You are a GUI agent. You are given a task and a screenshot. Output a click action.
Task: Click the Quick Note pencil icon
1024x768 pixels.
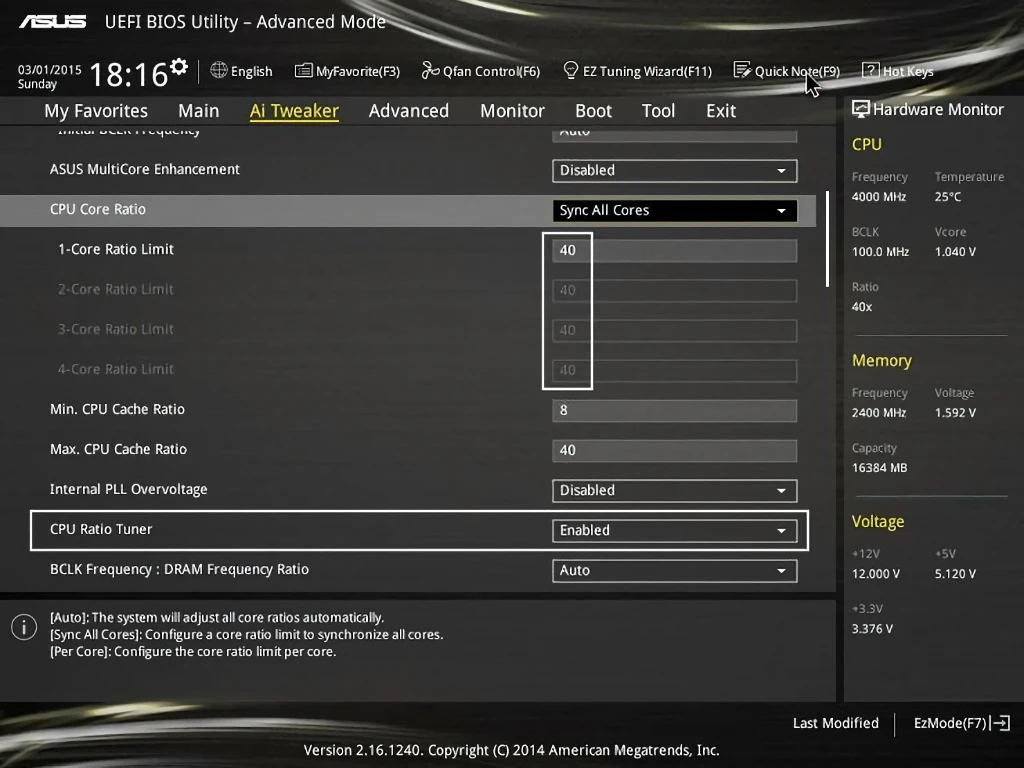point(742,70)
